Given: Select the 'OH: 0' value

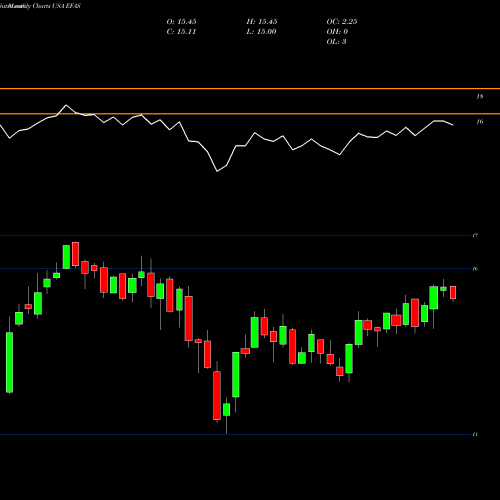Looking at the screenshot, I should coord(337,32).
